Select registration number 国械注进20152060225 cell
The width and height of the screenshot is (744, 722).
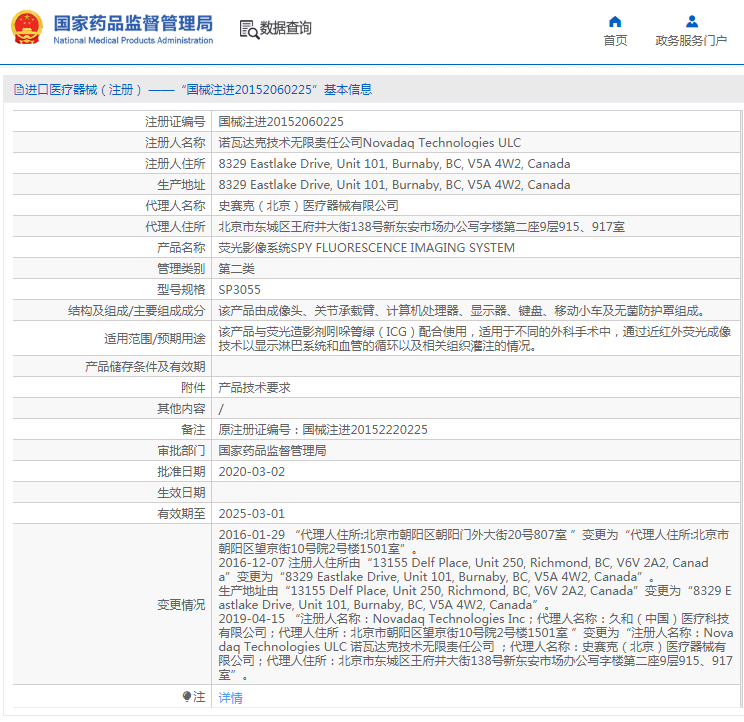click(281, 122)
